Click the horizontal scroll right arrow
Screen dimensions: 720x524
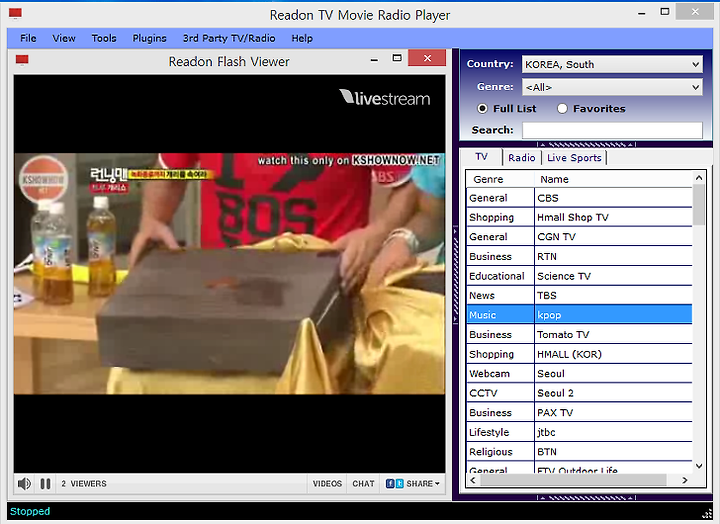click(685, 480)
